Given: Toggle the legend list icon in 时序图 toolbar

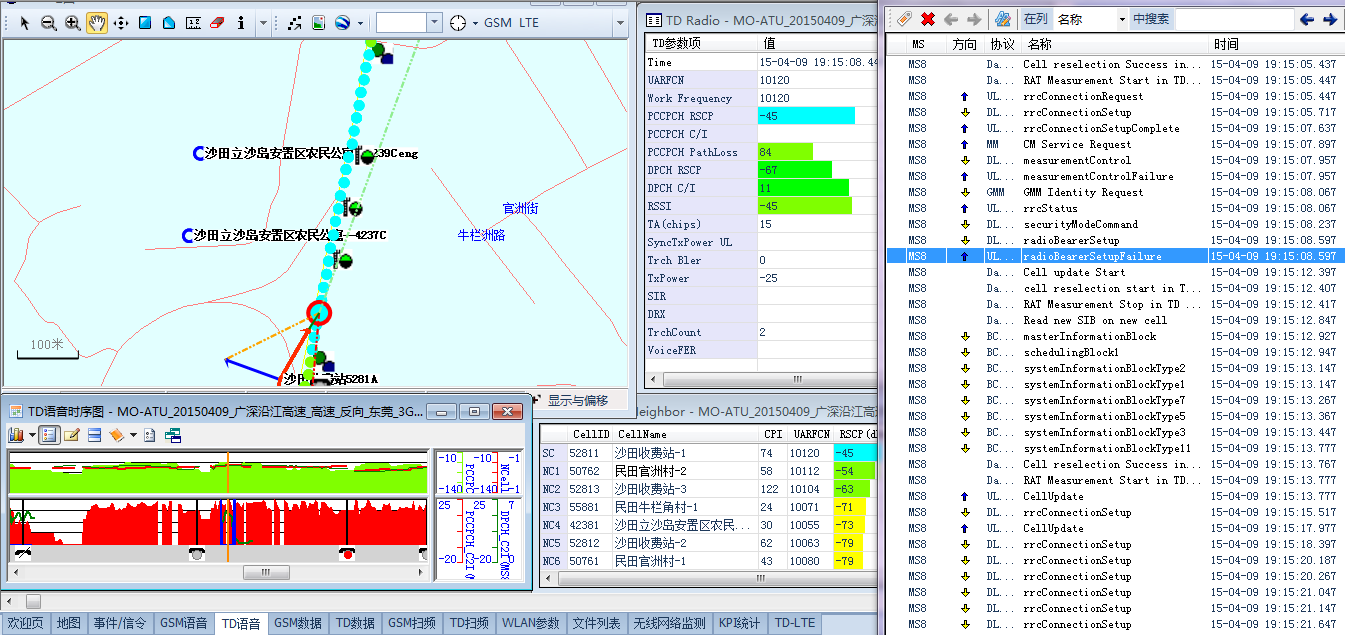Looking at the screenshot, I should [49, 435].
